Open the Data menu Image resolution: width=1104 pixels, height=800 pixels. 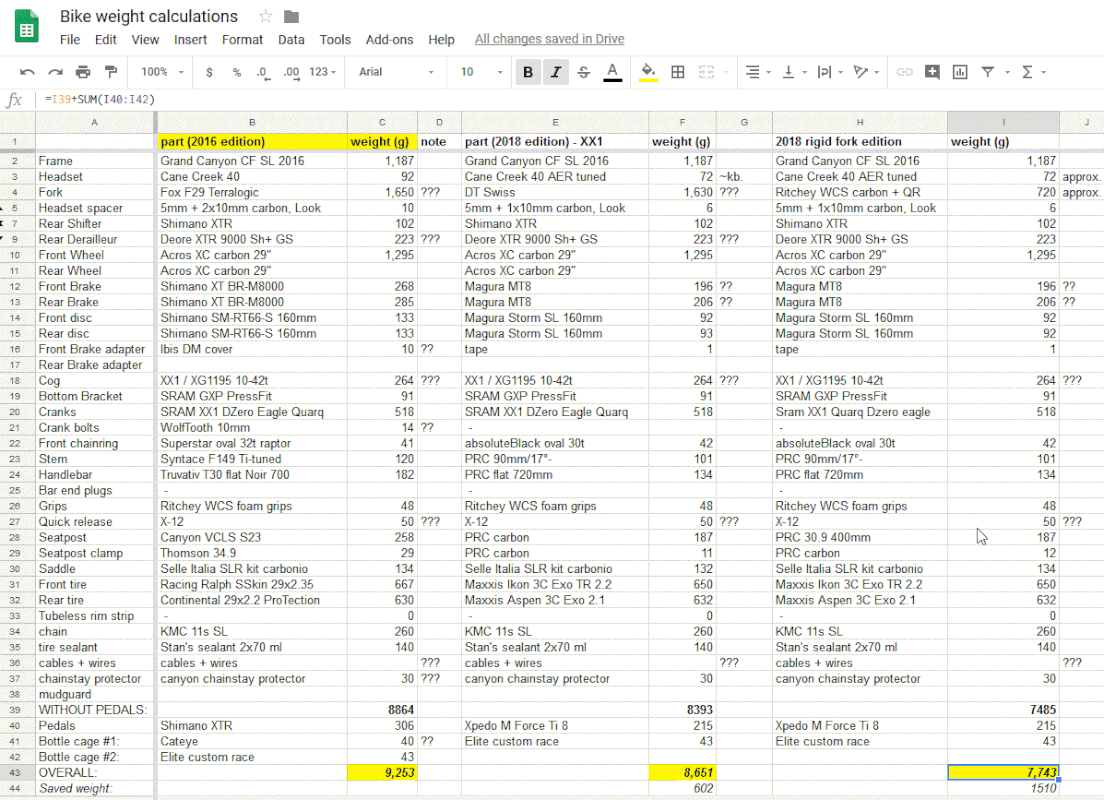click(291, 39)
